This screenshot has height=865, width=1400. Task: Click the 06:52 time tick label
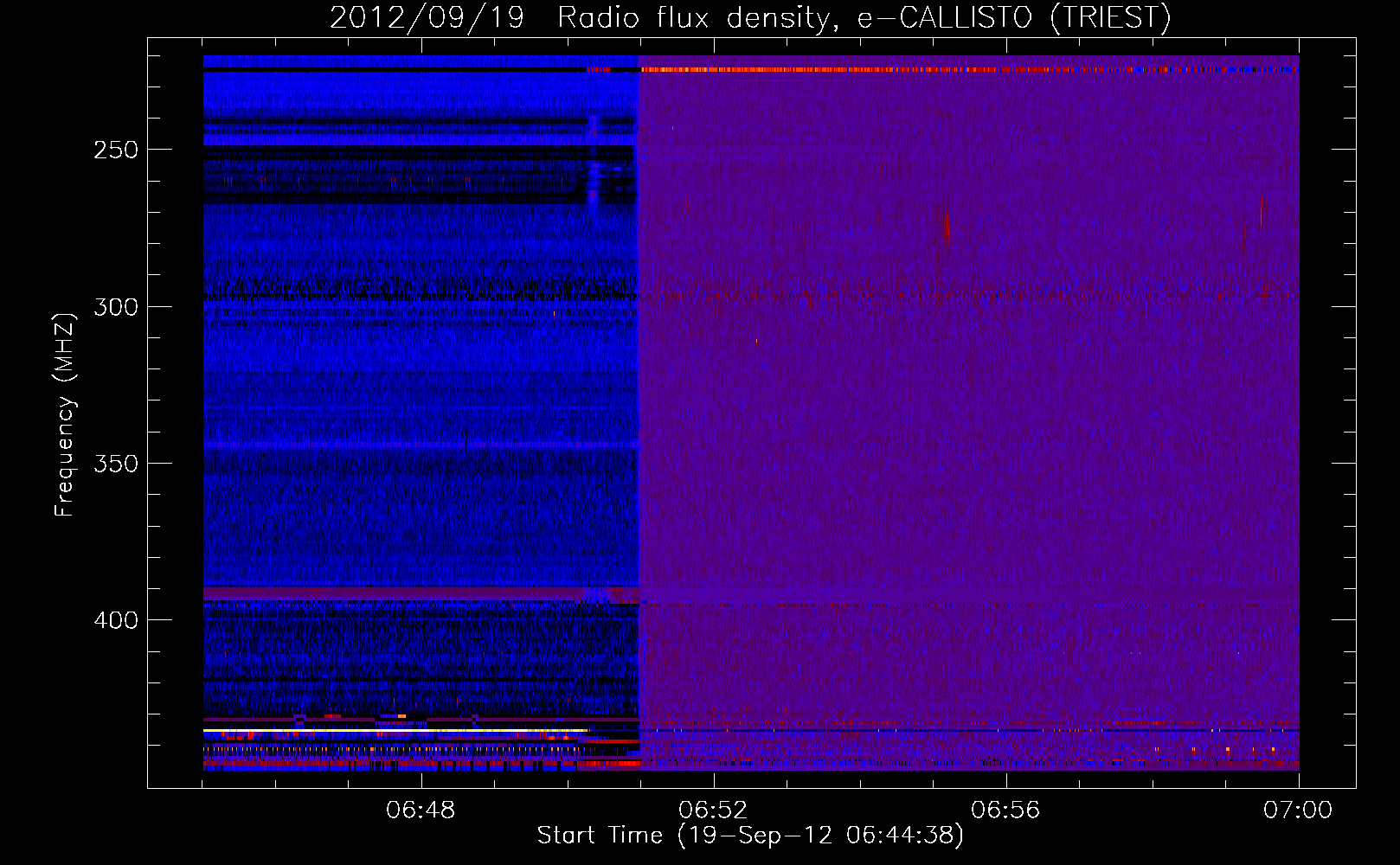point(713,811)
